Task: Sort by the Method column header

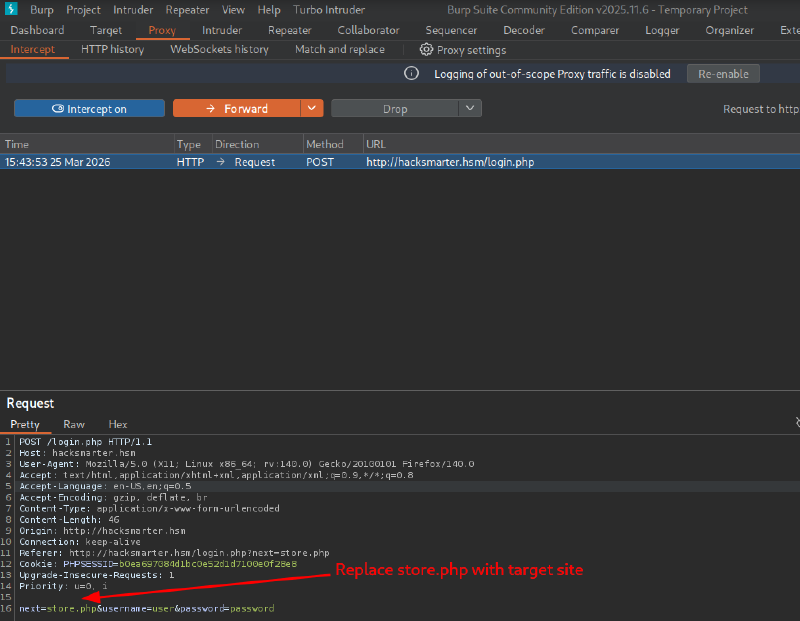Action: click(333, 144)
